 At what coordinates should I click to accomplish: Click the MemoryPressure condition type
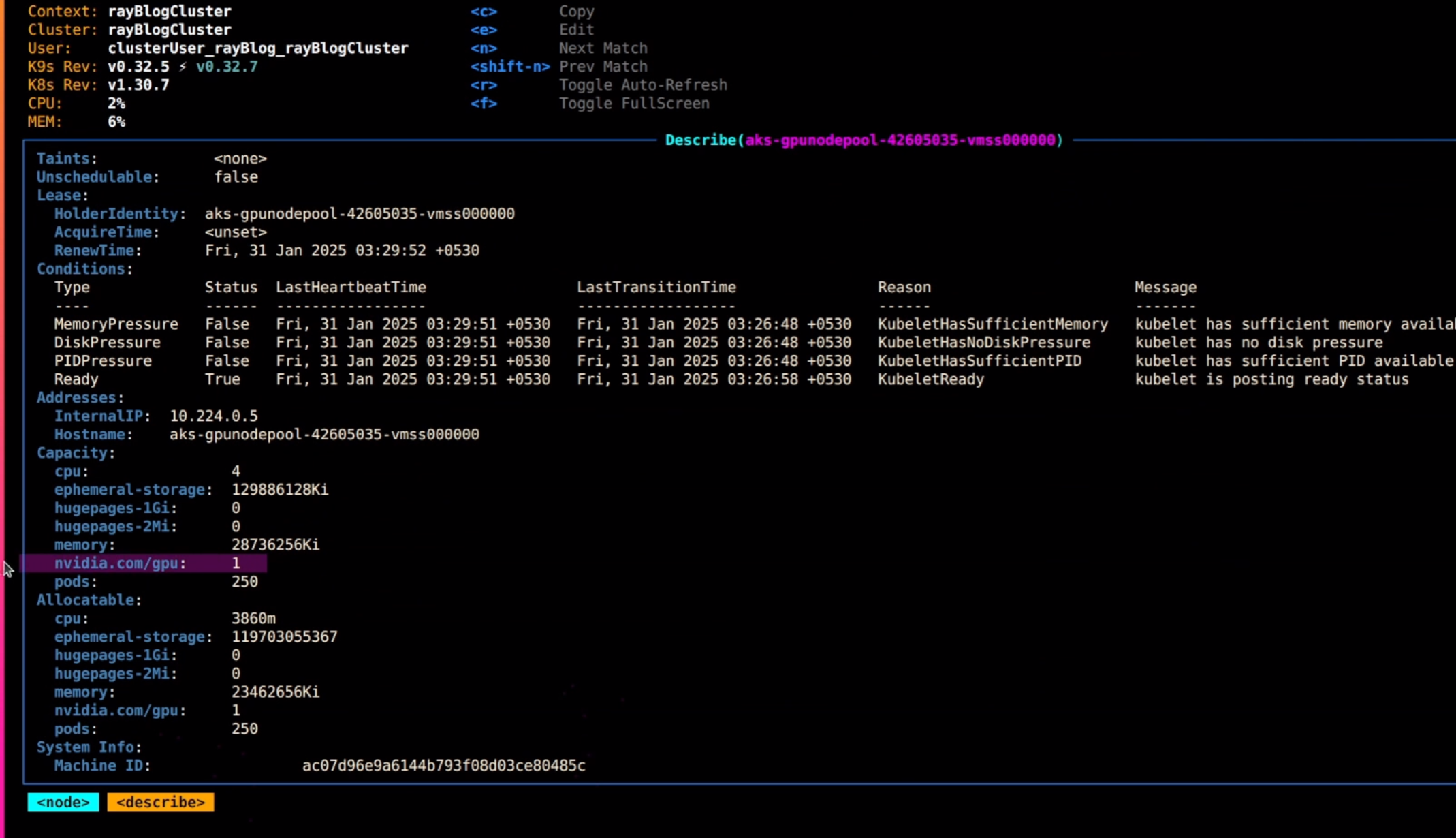click(116, 324)
